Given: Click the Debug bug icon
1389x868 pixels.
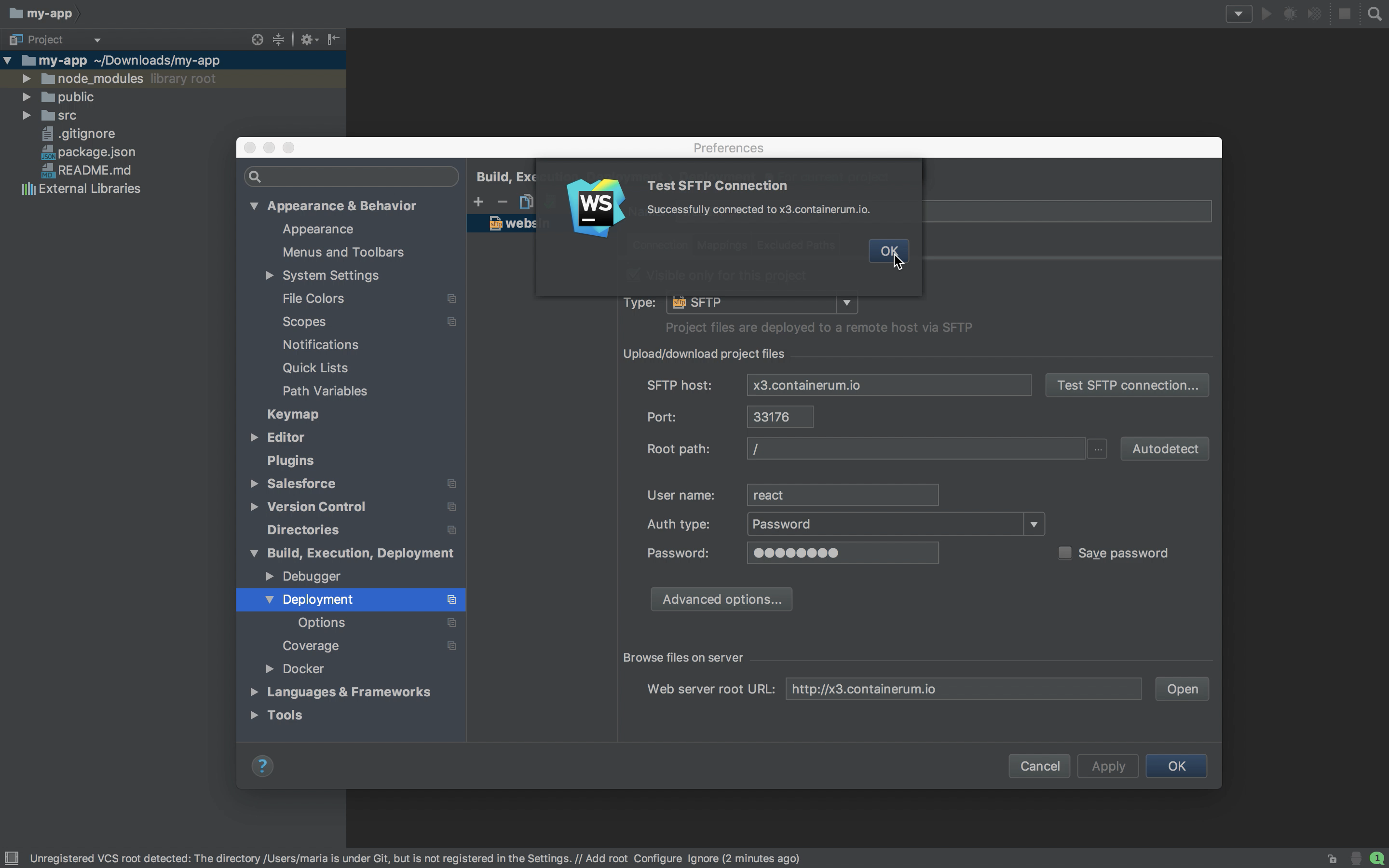Looking at the screenshot, I should 1290,14.
